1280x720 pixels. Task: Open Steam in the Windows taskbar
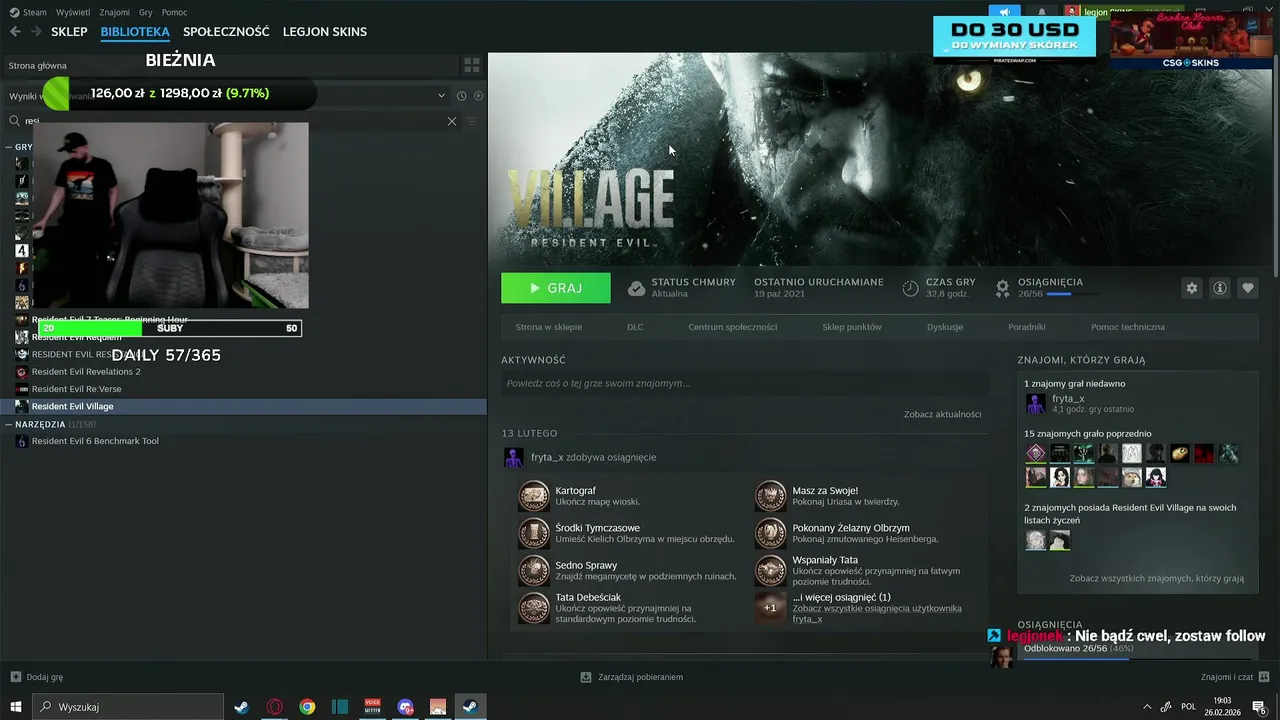pyautogui.click(x=470, y=707)
